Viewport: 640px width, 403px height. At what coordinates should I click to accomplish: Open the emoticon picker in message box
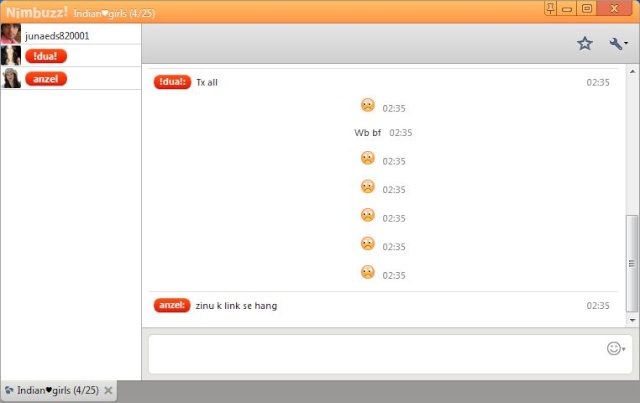point(616,348)
